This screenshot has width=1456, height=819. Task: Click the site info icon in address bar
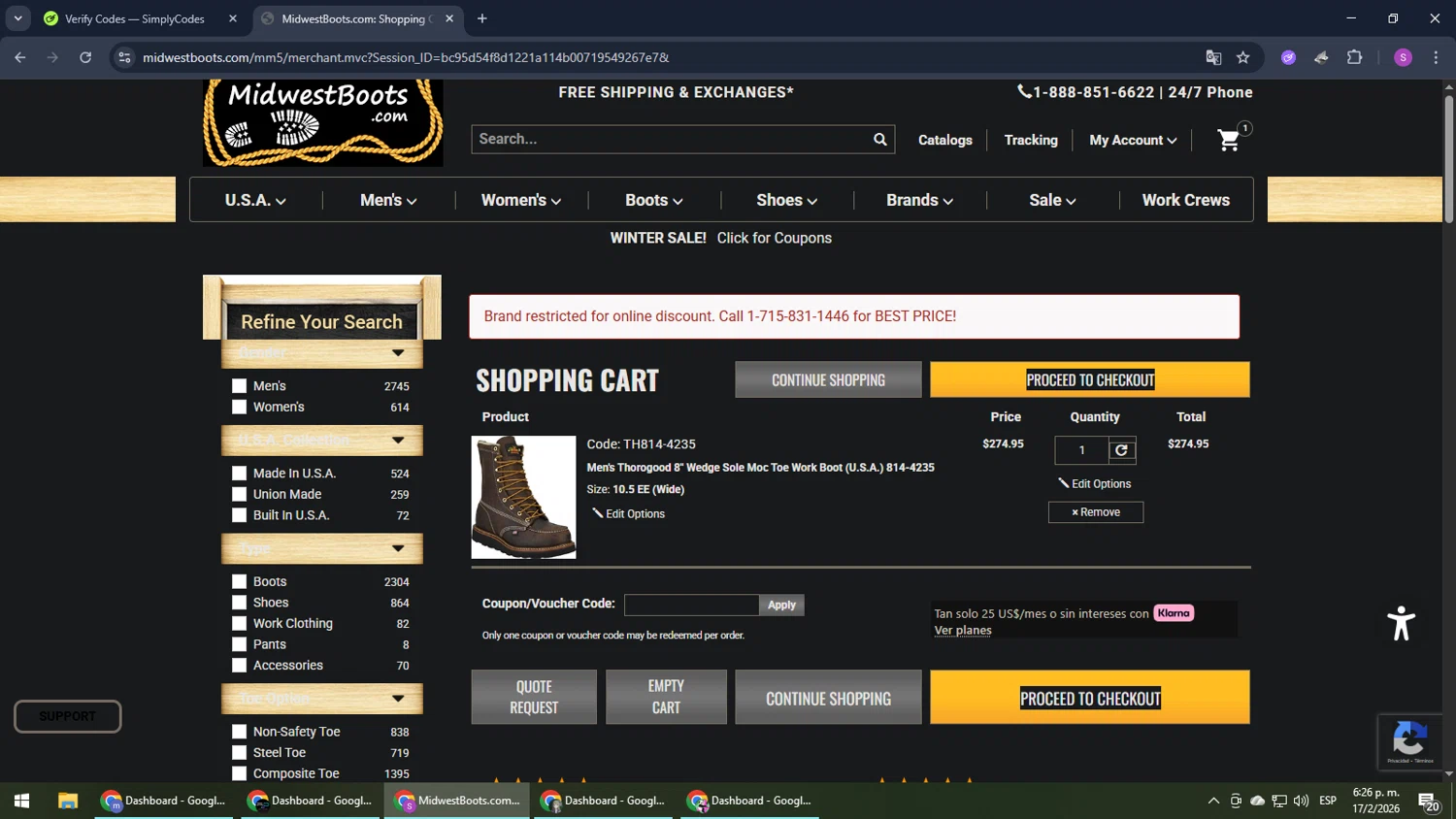coord(124,57)
